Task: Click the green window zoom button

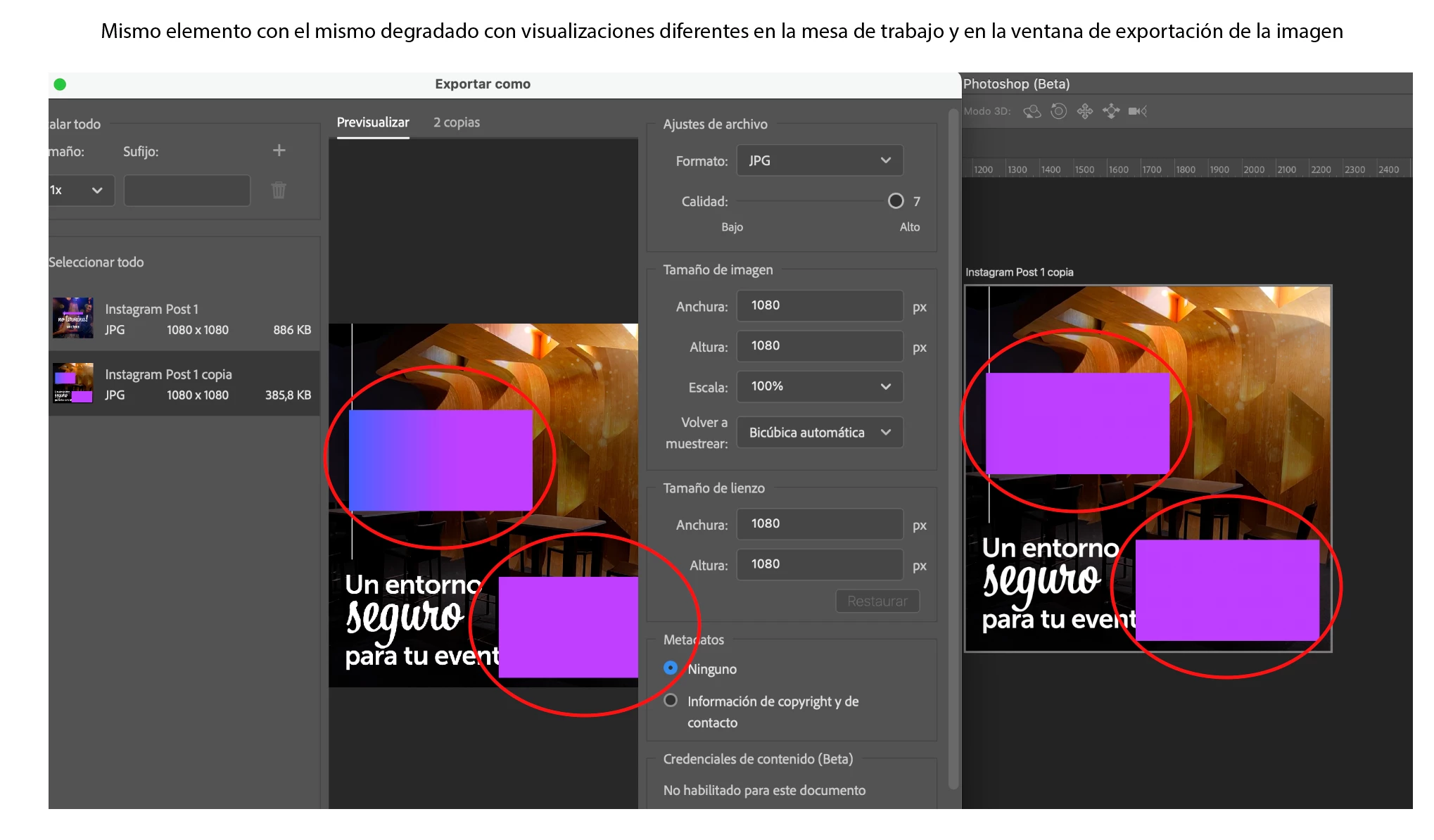Action: tap(60, 84)
